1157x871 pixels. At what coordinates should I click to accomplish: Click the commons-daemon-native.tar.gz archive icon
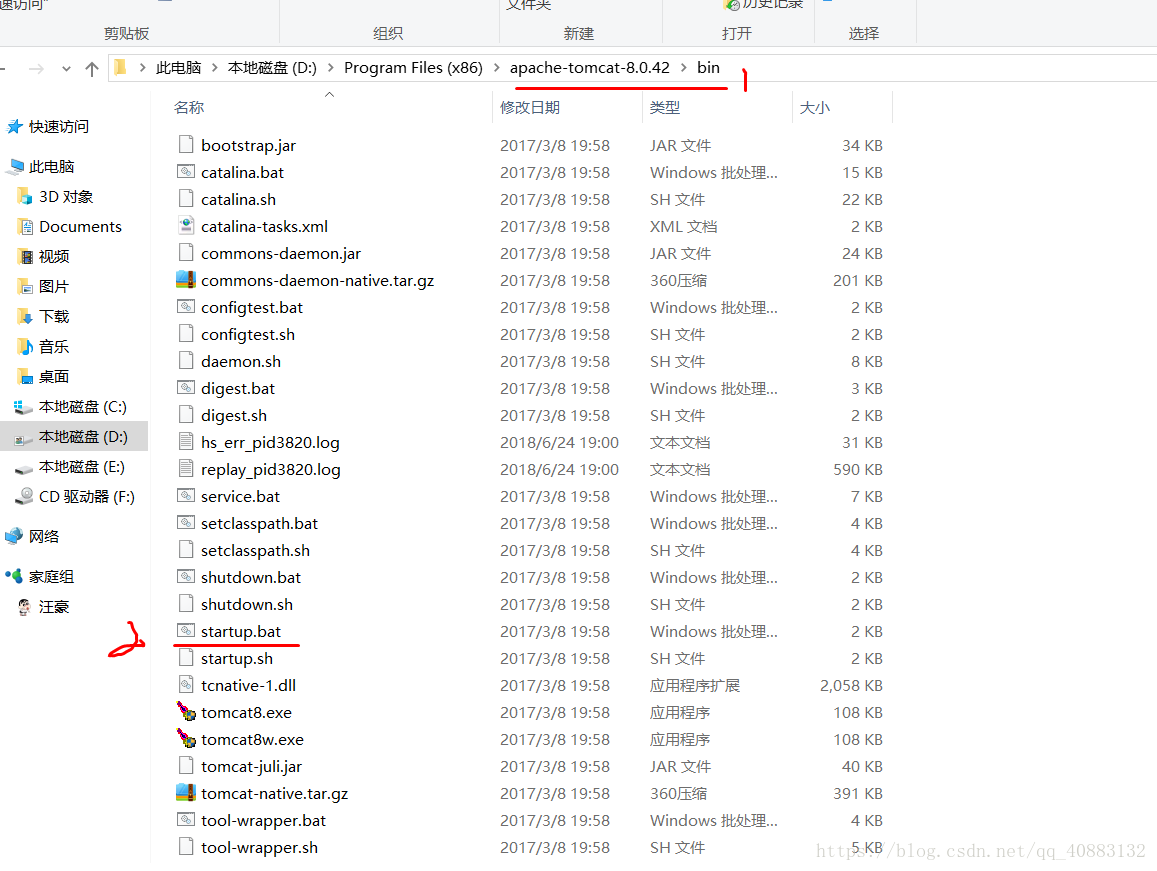point(186,280)
